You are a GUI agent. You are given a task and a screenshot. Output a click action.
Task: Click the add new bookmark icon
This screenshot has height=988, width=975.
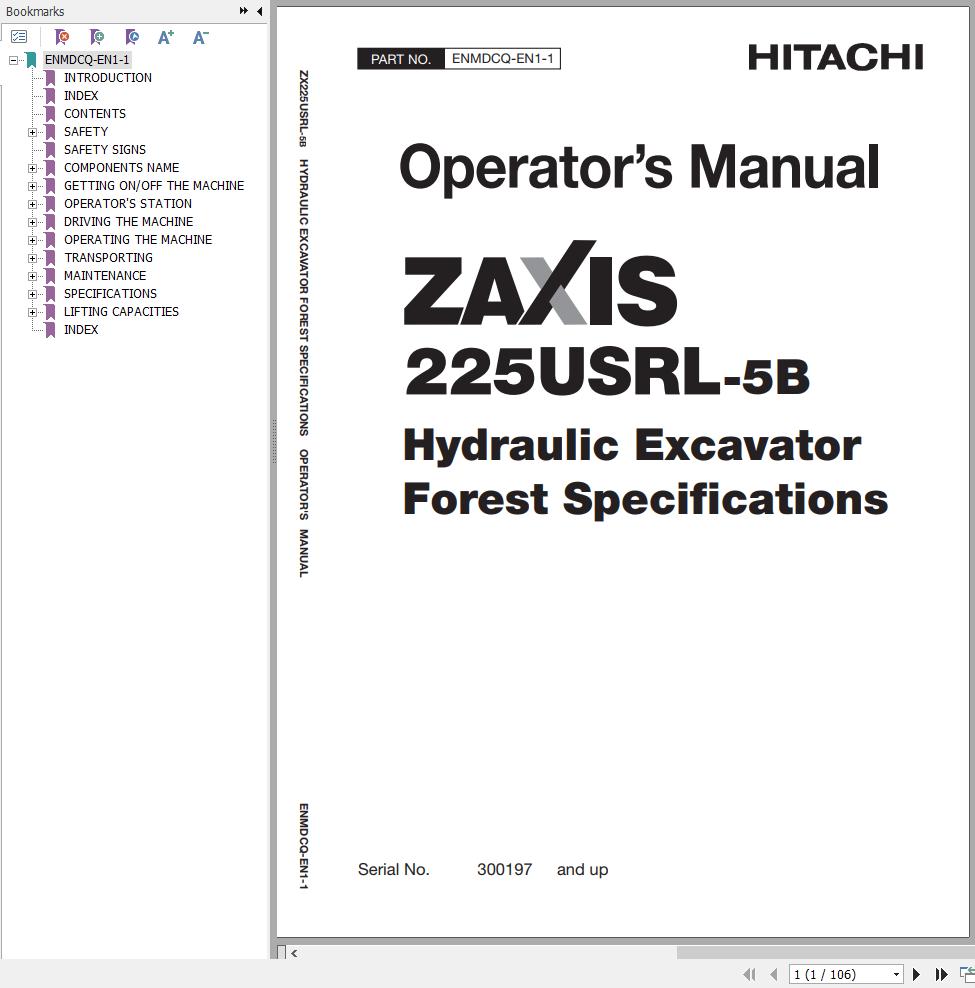click(x=97, y=37)
